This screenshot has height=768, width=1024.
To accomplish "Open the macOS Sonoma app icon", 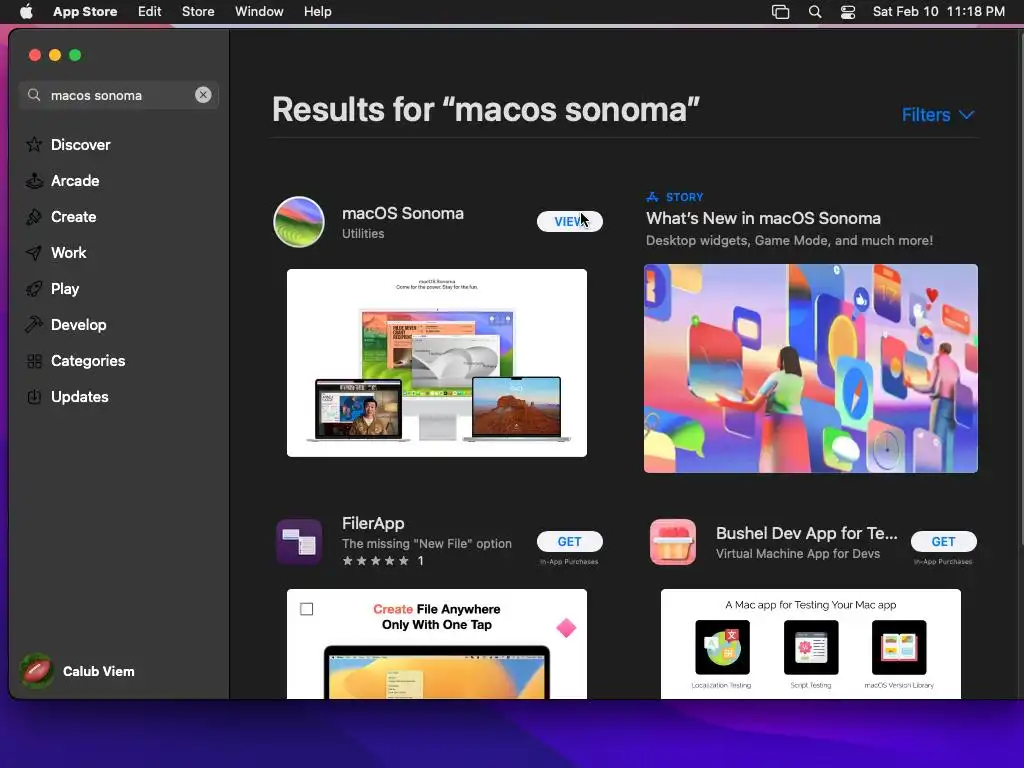I will pos(298,222).
